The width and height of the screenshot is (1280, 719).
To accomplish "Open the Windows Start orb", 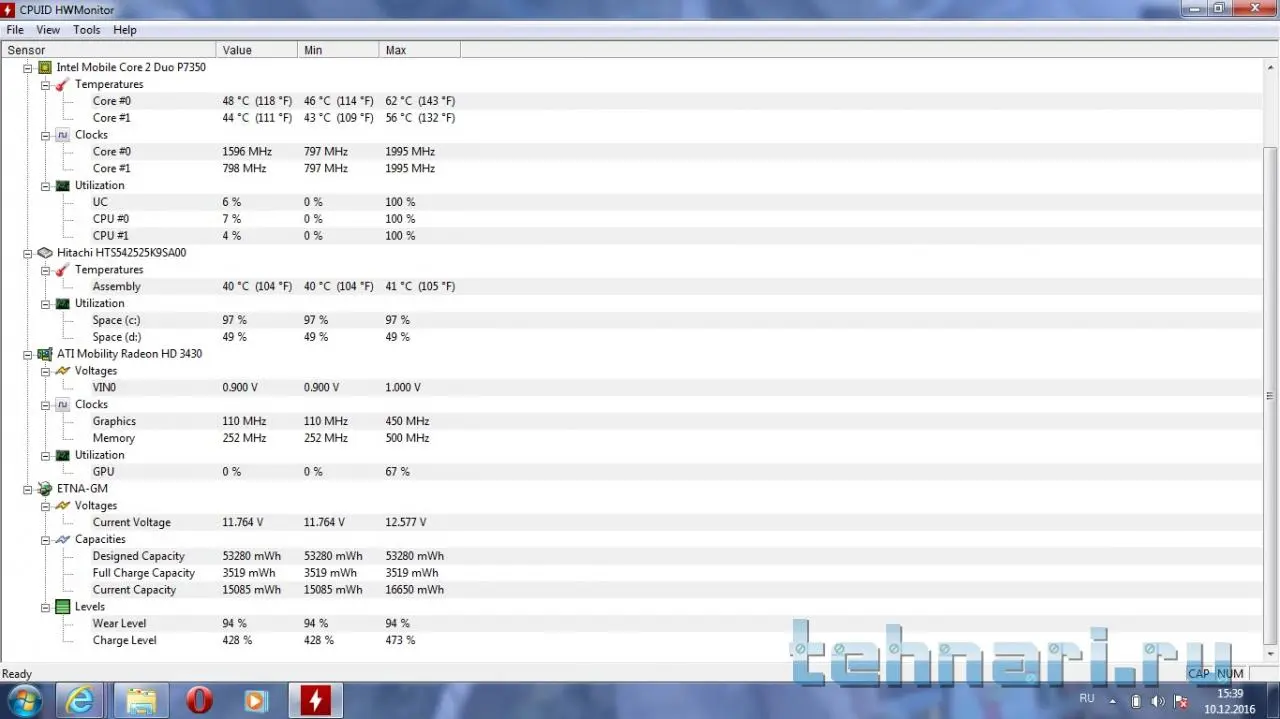I will [x=23, y=700].
